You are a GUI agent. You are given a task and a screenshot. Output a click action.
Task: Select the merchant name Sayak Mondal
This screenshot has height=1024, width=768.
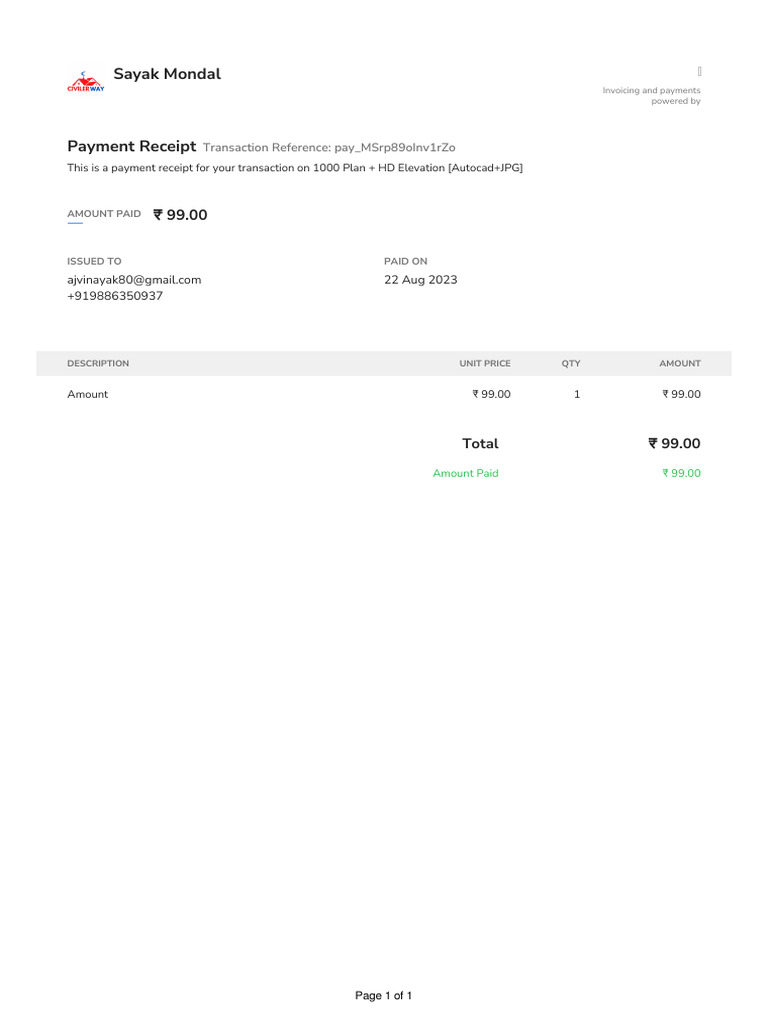pos(167,74)
